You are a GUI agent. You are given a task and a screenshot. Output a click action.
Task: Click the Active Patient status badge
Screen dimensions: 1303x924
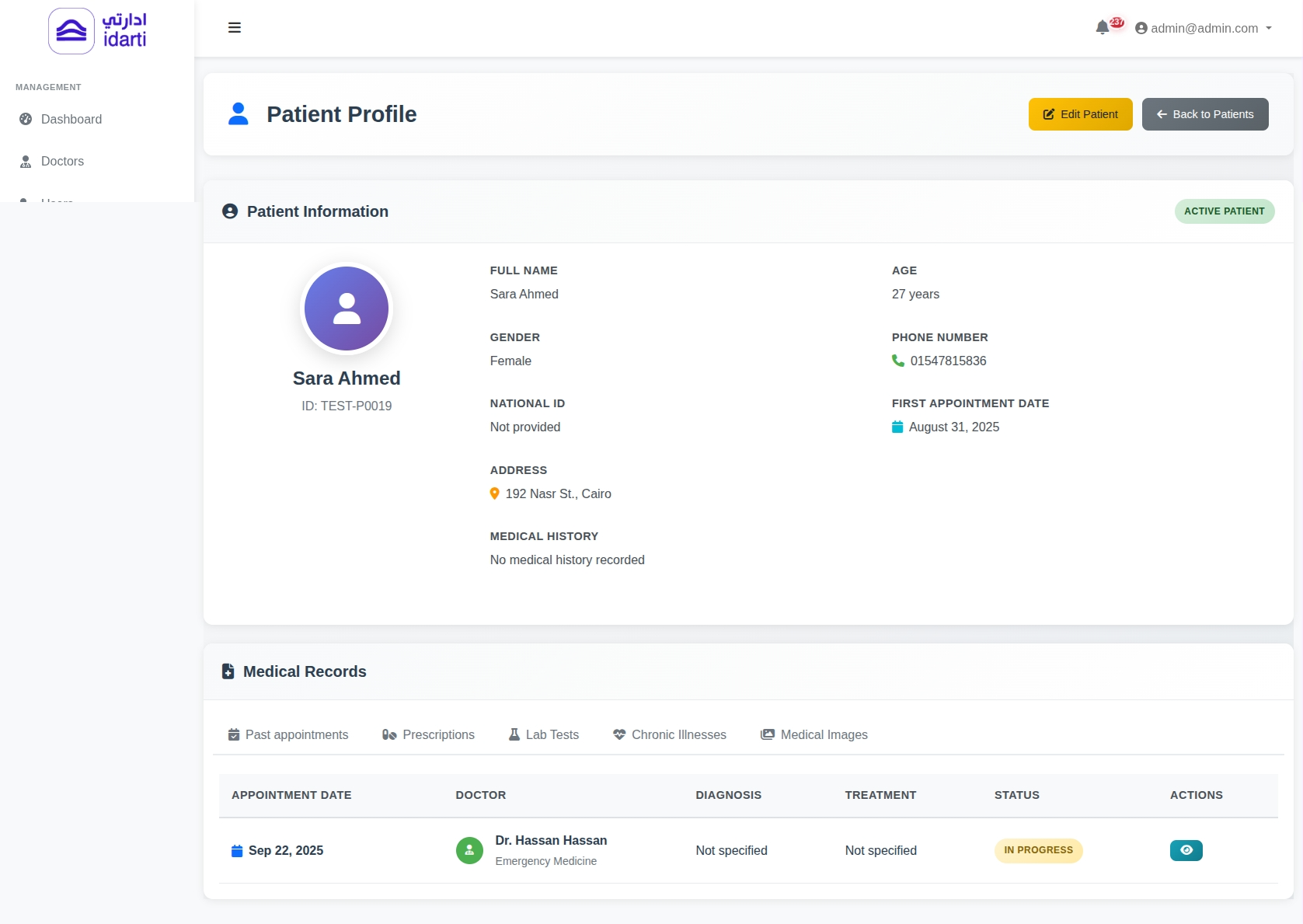click(x=1224, y=211)
